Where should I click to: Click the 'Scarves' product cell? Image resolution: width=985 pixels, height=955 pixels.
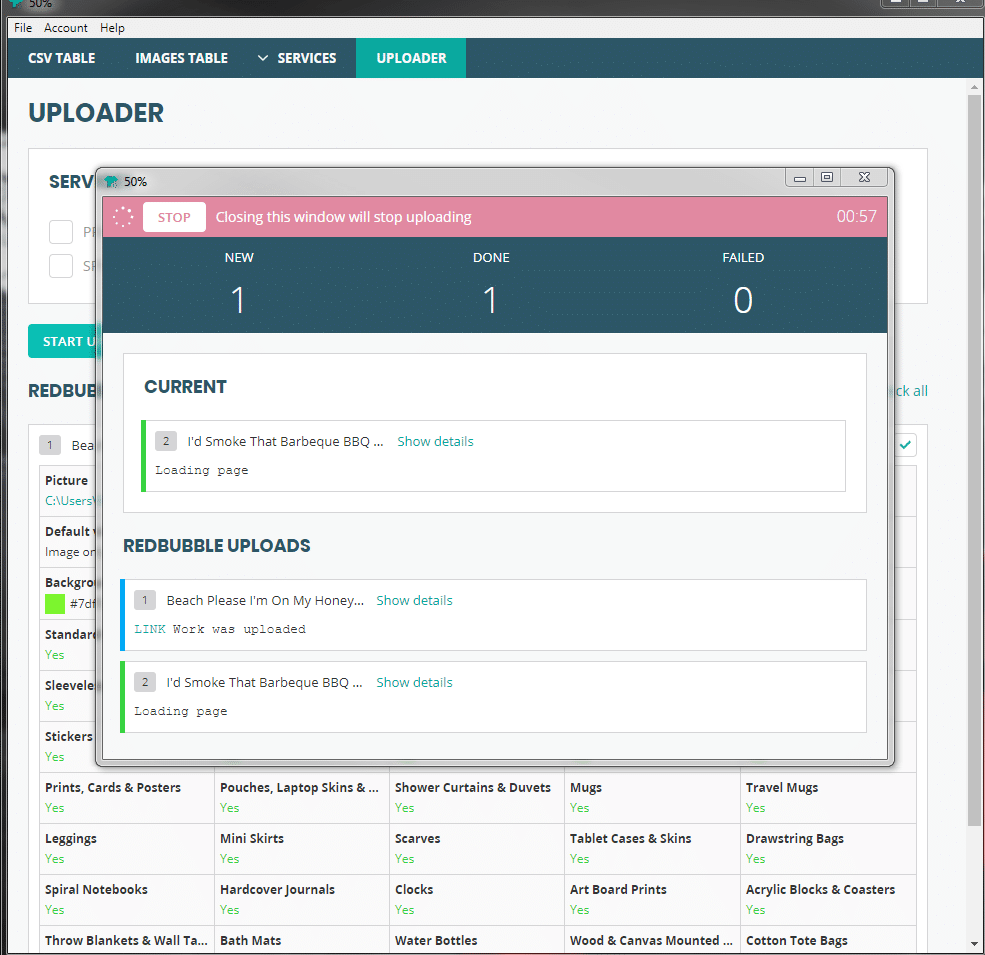pyautogui.click(x=477, y=849)
